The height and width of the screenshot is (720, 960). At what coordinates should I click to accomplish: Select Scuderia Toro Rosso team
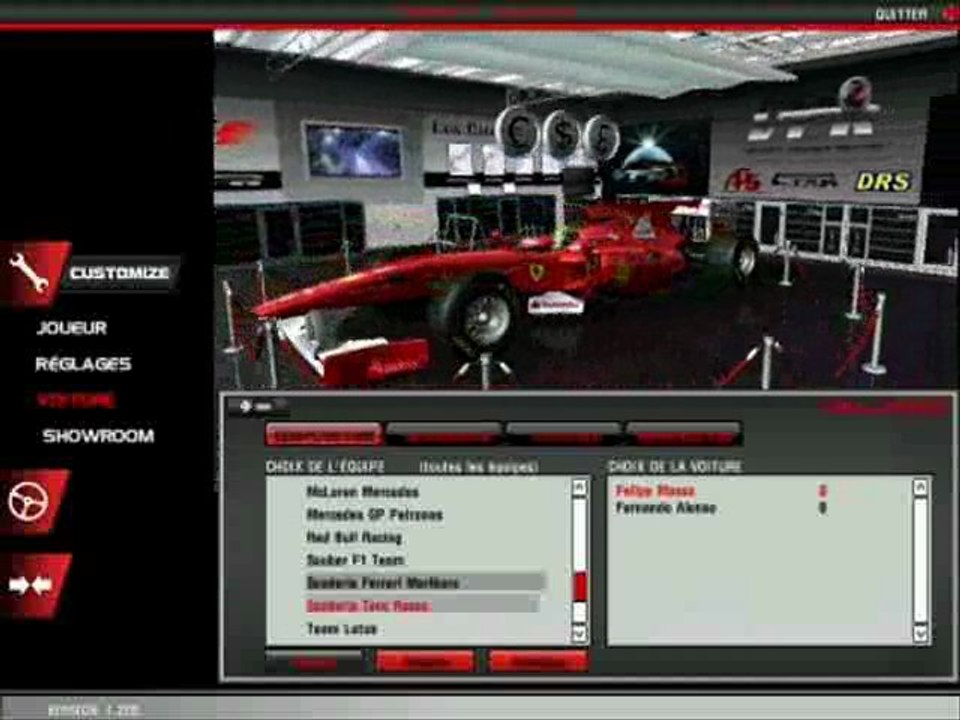(x=422, y=606)
